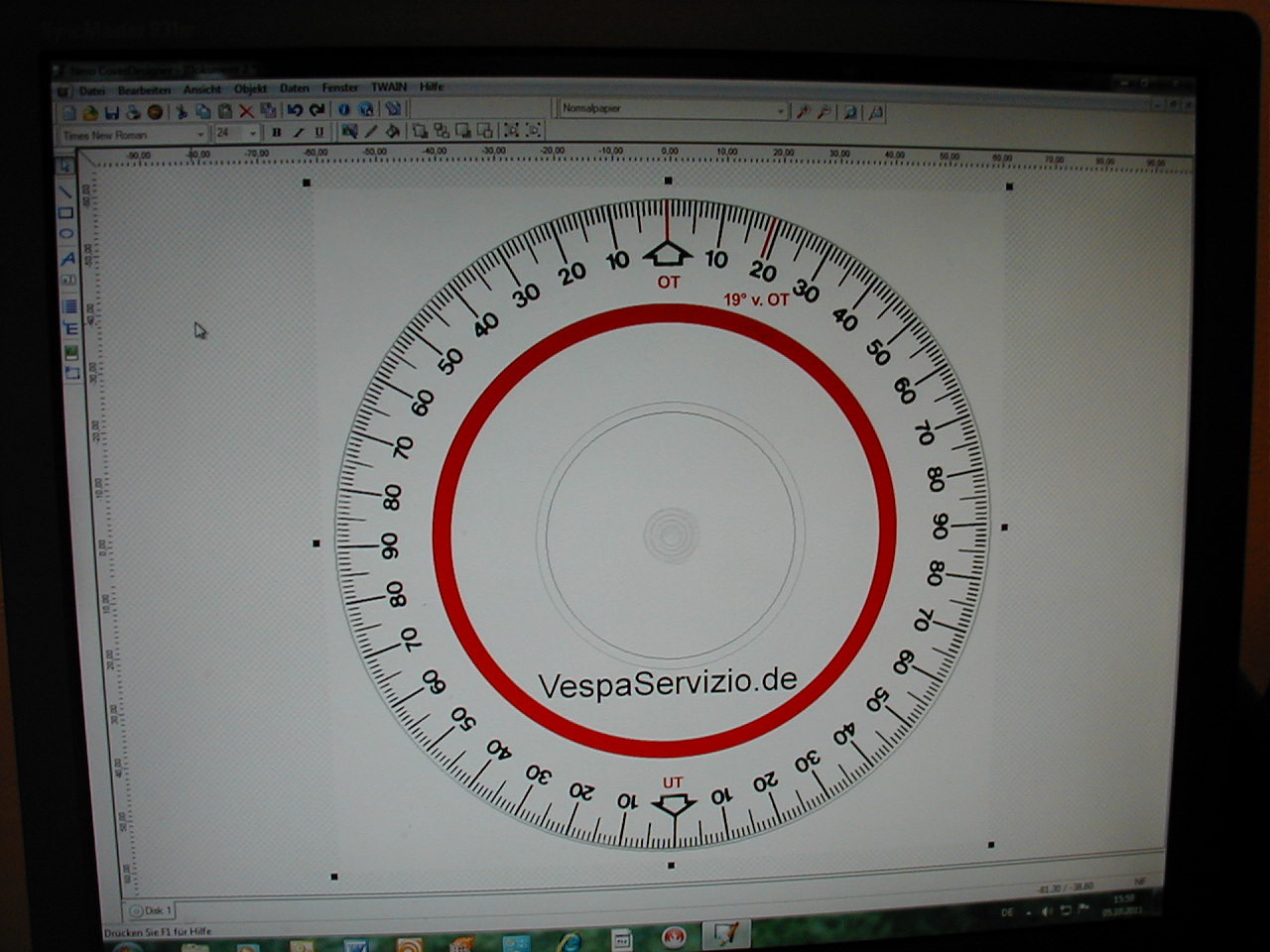The height and width of the screenshot is (952, 1270).
Task: Select the artistic text tool
Action: point(67,258)
